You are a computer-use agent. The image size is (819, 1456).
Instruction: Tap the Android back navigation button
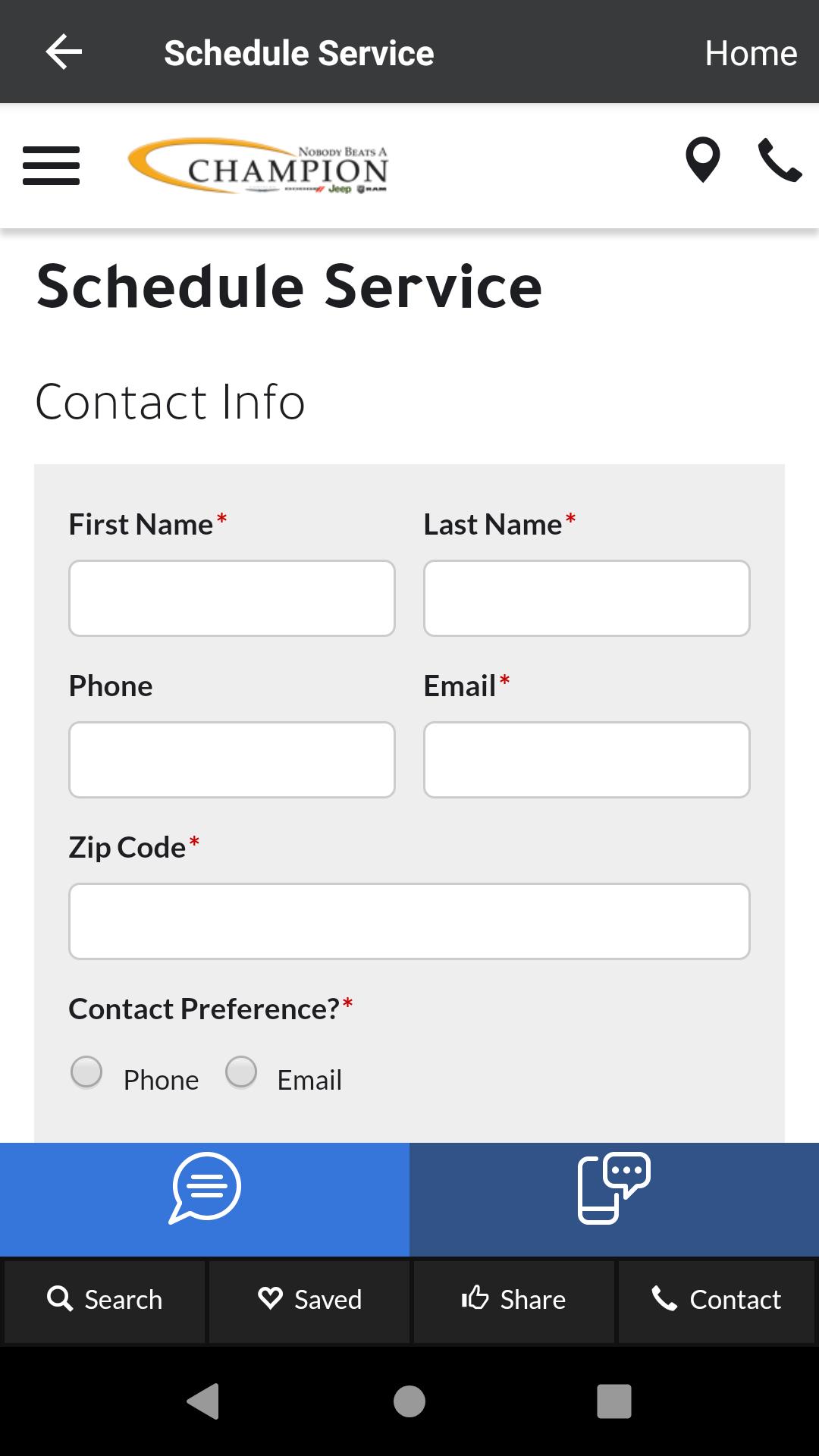tap(203, 1401)
